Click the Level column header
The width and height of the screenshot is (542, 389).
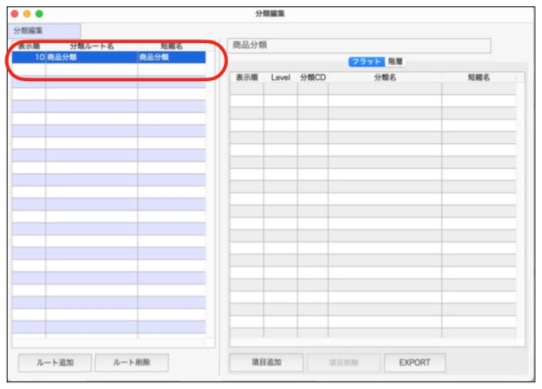(280, 77)
